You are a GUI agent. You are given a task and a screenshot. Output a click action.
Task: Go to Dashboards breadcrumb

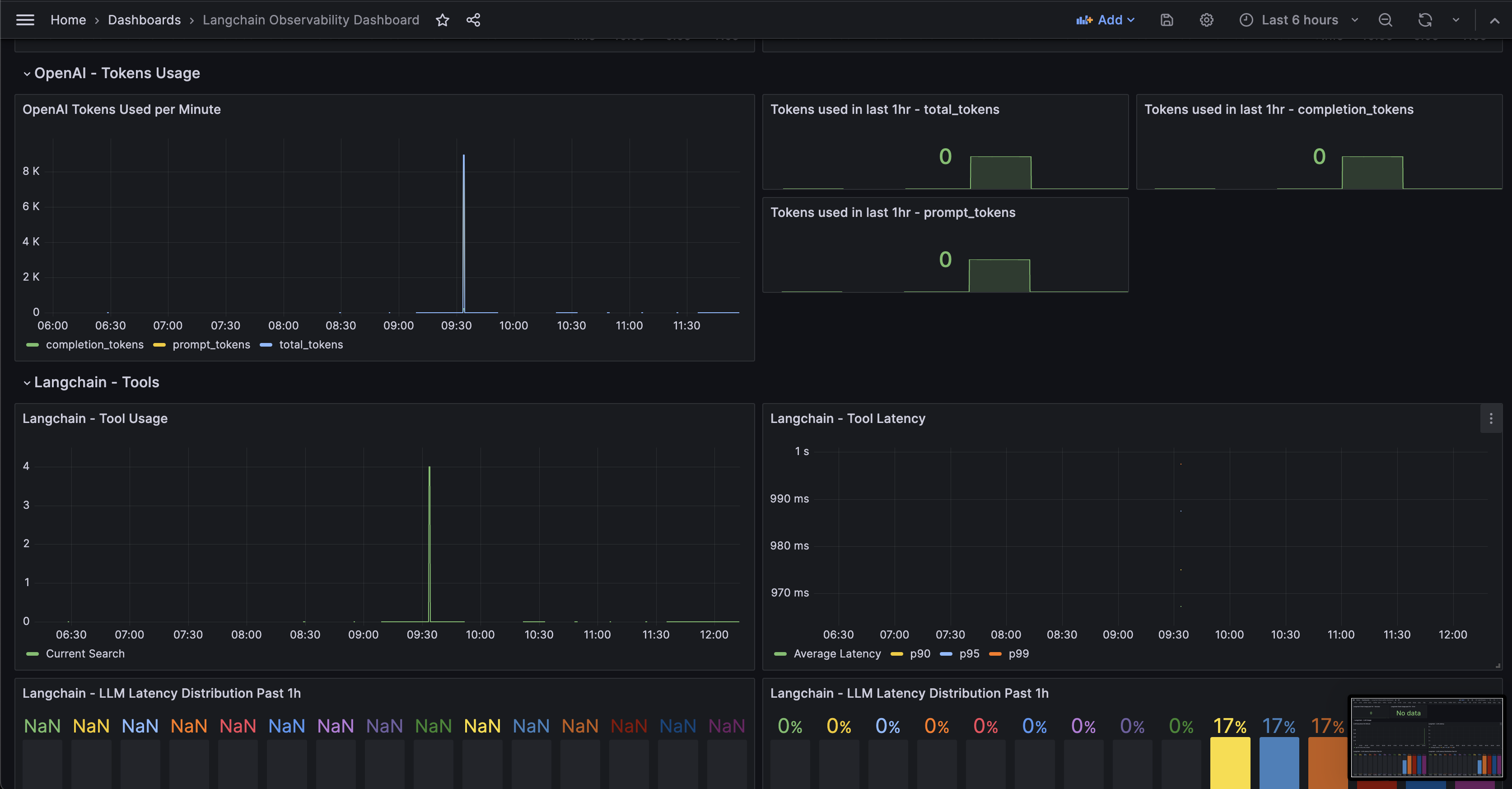pyautogui.click(x=144, y=20)
